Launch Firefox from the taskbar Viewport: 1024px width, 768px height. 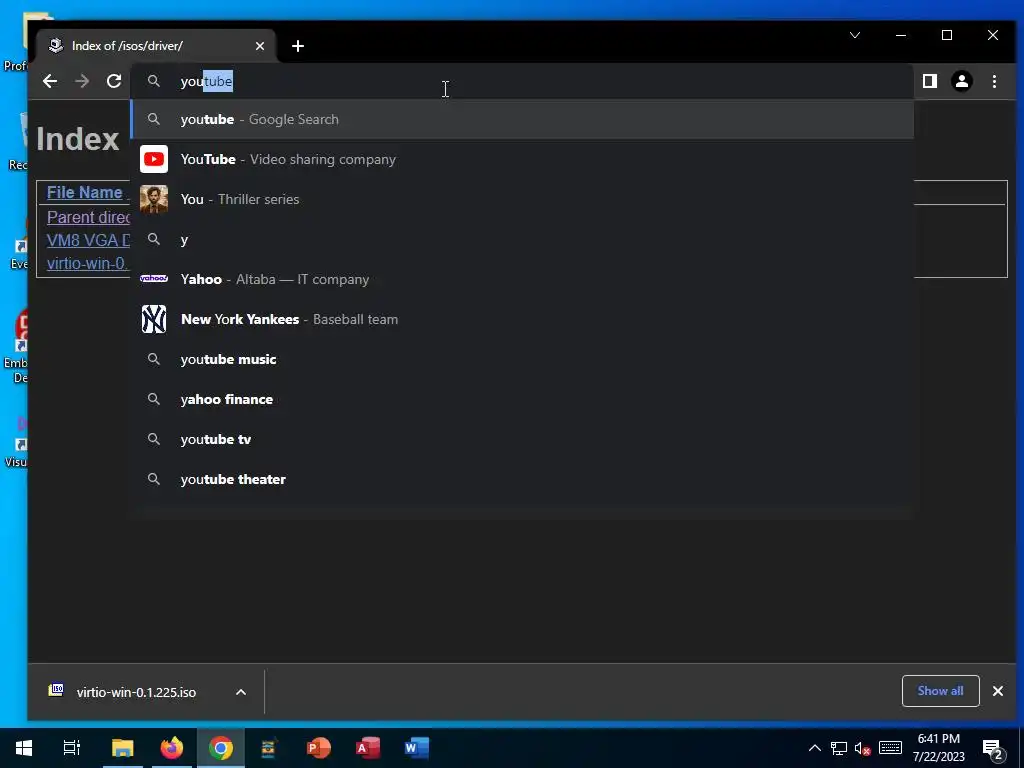tap(172, 748)
